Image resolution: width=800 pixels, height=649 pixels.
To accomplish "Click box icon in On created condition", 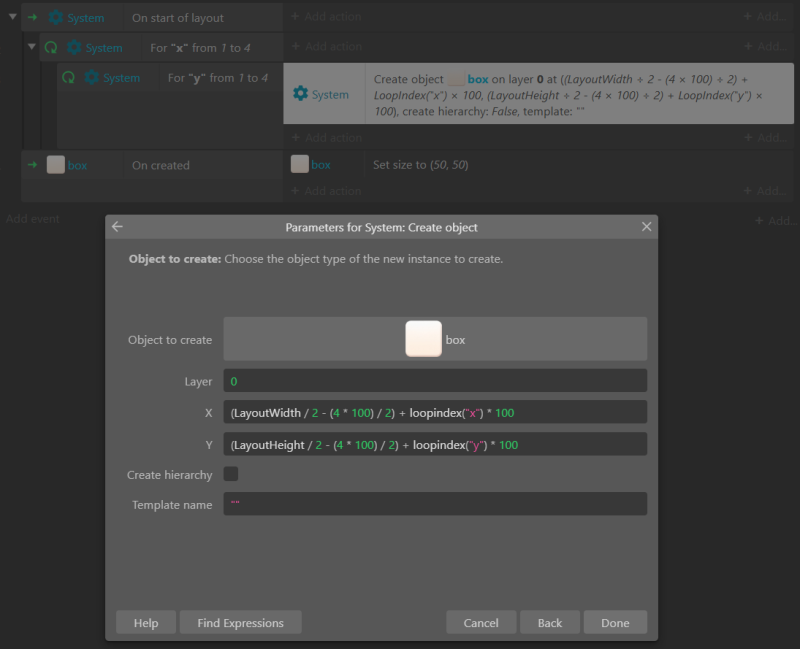I will click(x=56, y=165).
